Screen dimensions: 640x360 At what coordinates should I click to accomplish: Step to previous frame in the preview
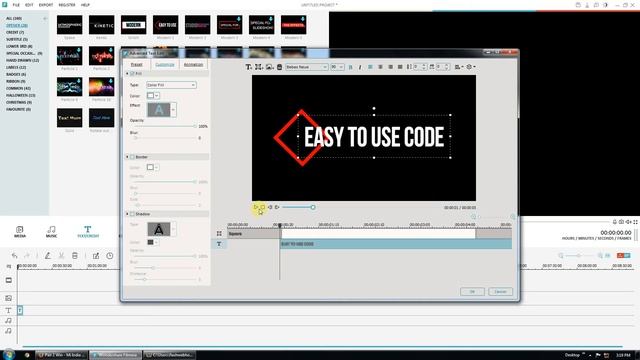pyautogui.click(x=270, y=207)
